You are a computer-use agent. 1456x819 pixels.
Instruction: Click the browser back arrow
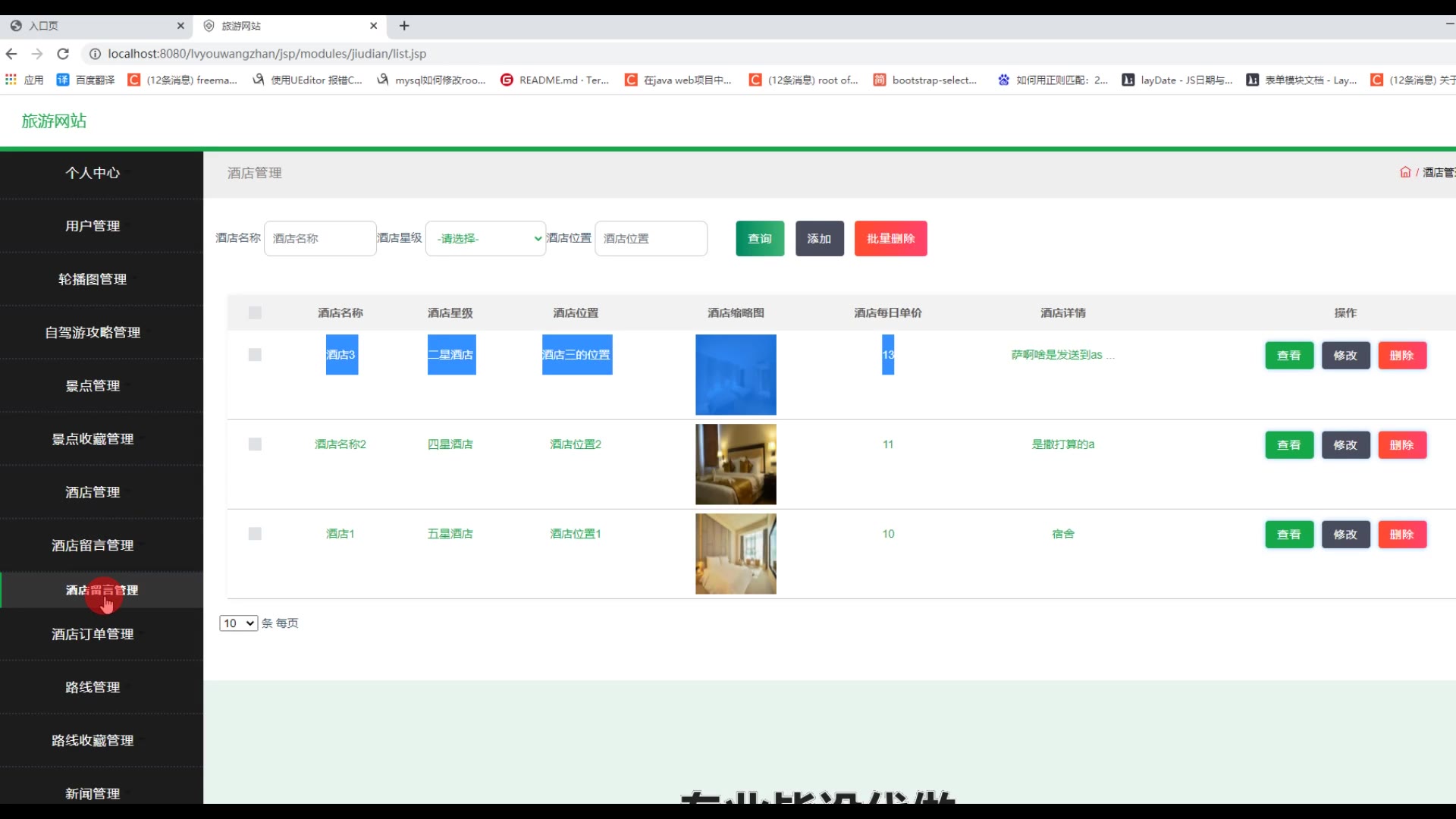pos(11,54)
